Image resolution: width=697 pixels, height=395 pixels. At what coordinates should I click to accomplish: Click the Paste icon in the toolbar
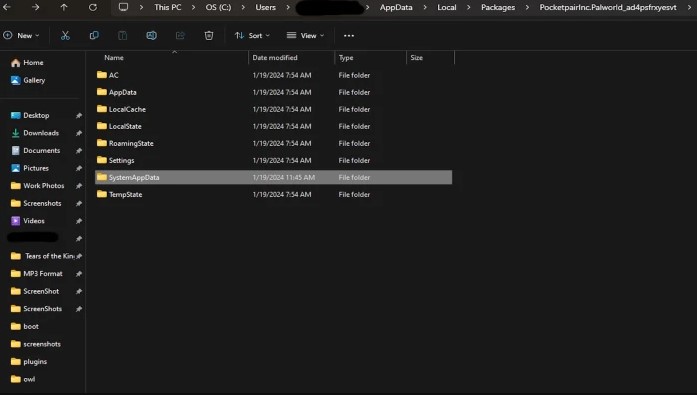[x=122, y=36]
